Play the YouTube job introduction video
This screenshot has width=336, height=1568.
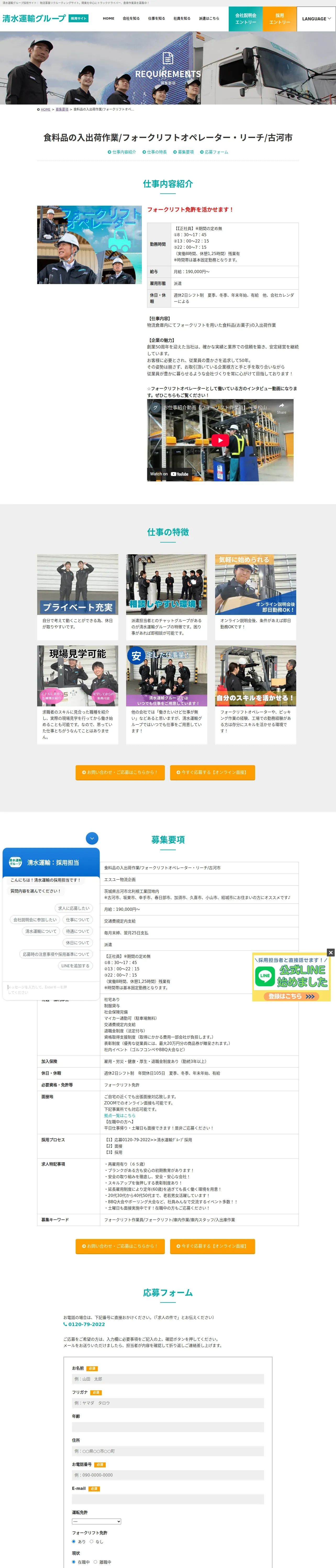point(220,440)
